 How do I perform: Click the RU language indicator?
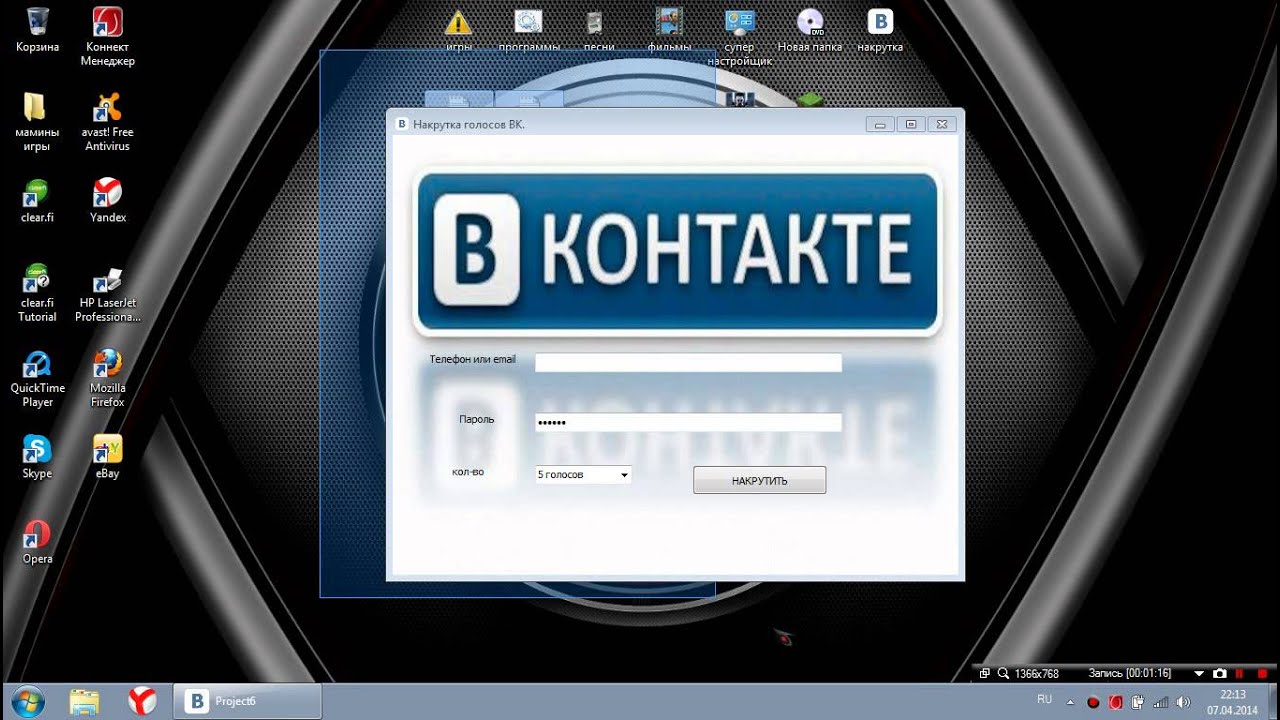coord(1044,699)
